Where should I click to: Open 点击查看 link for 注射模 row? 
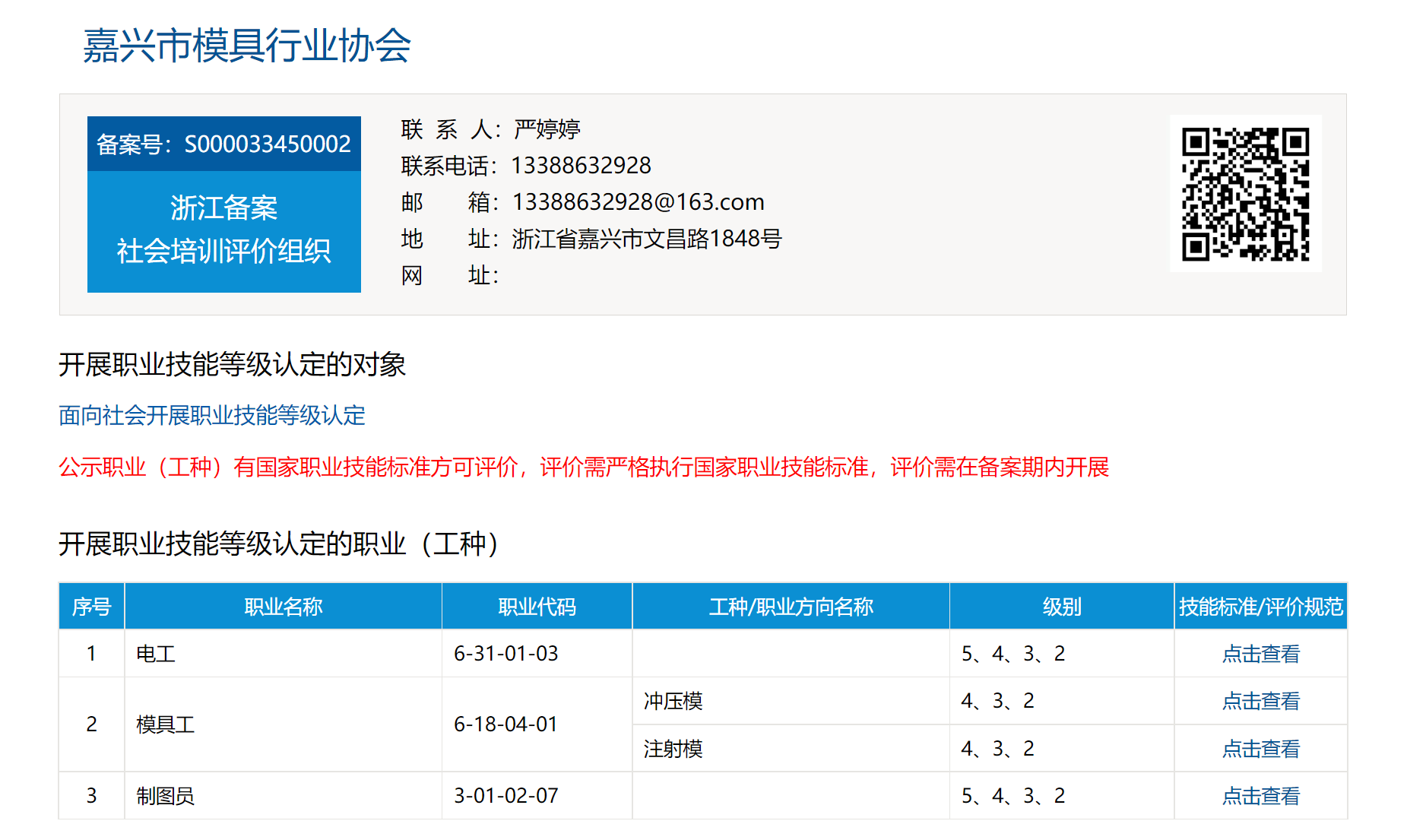tap(1260, 749)
